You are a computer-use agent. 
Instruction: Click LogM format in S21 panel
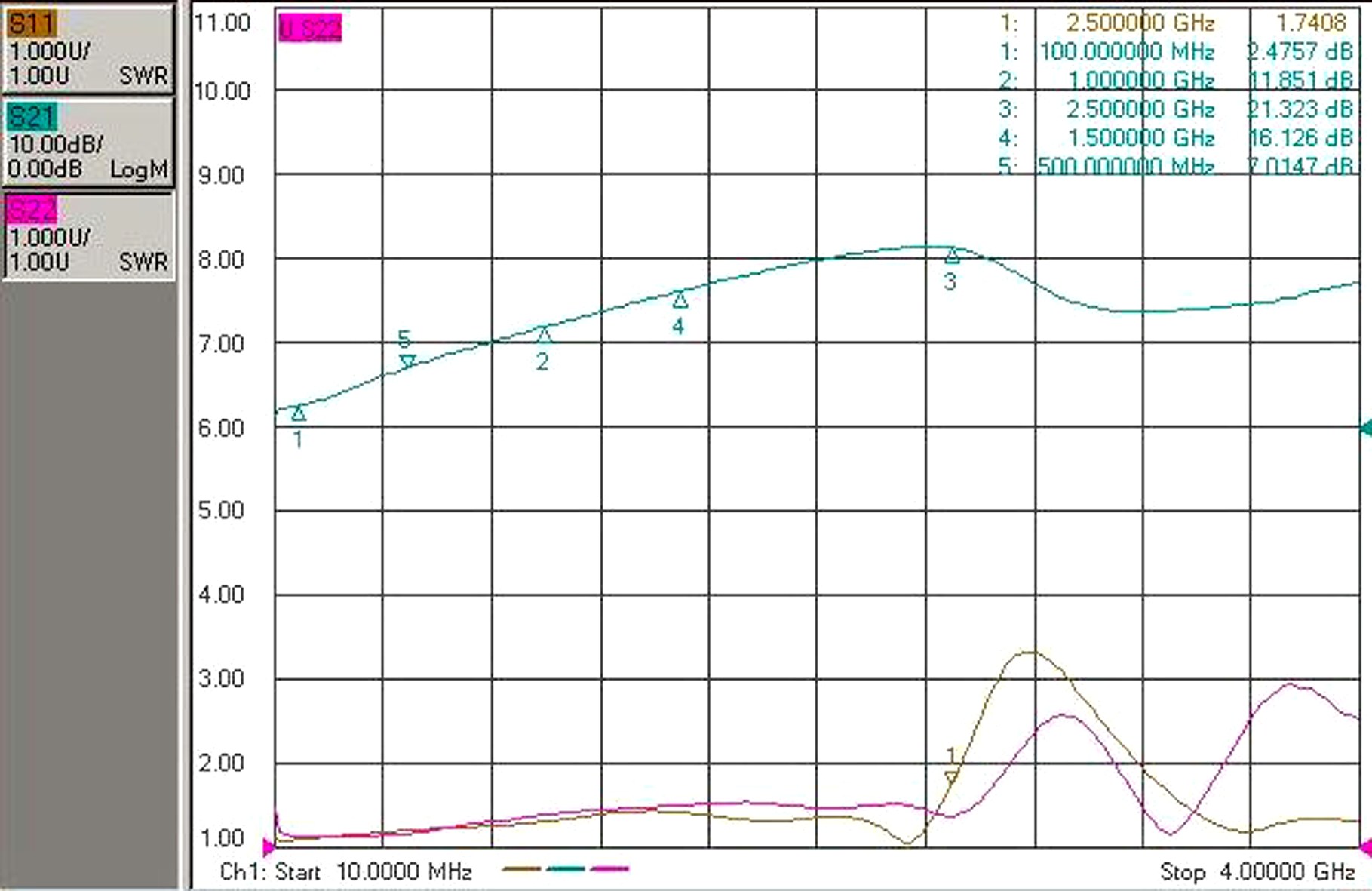[x=138, y=170]
